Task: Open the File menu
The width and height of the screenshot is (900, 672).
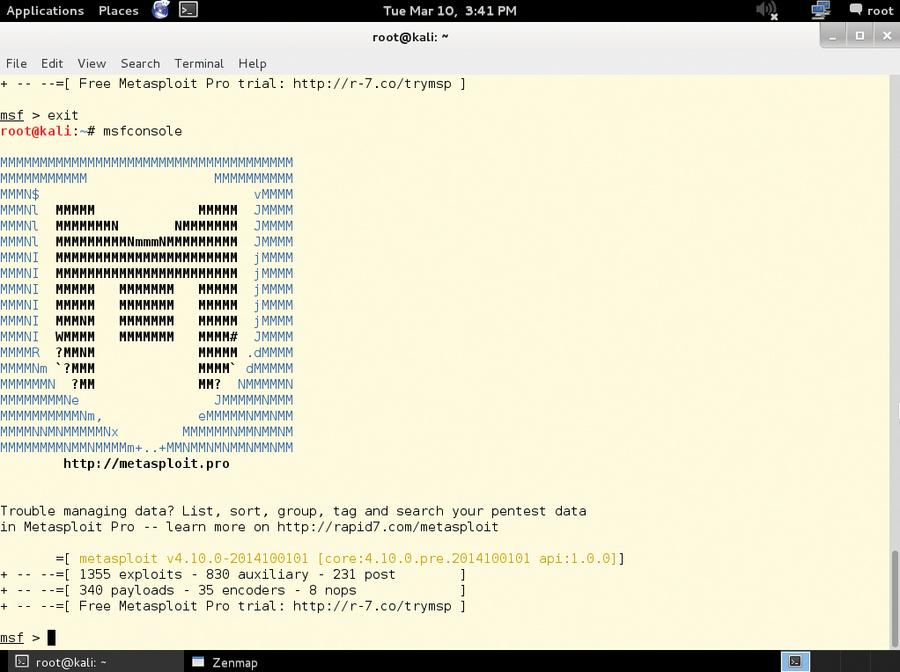Action: tap(16, 64)
